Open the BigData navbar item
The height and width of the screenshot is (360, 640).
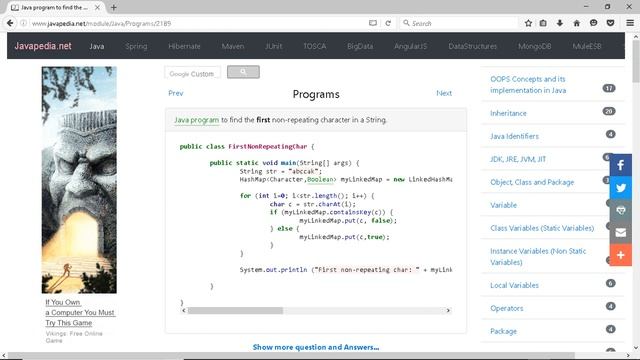[360, 47]
